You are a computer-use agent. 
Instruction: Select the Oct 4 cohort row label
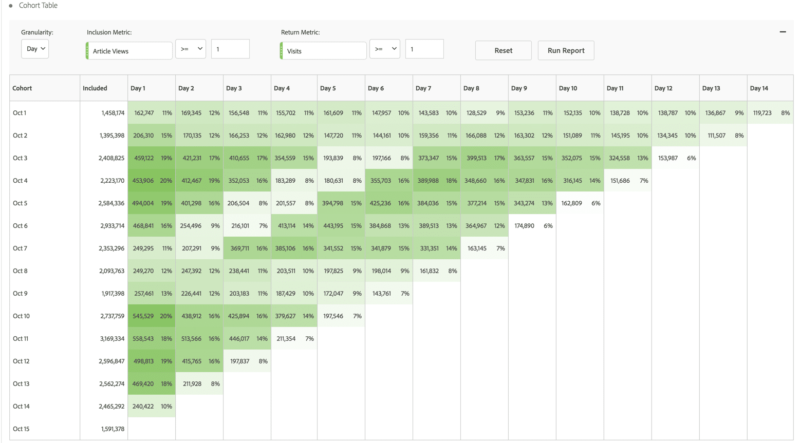(x=20, y=181)
